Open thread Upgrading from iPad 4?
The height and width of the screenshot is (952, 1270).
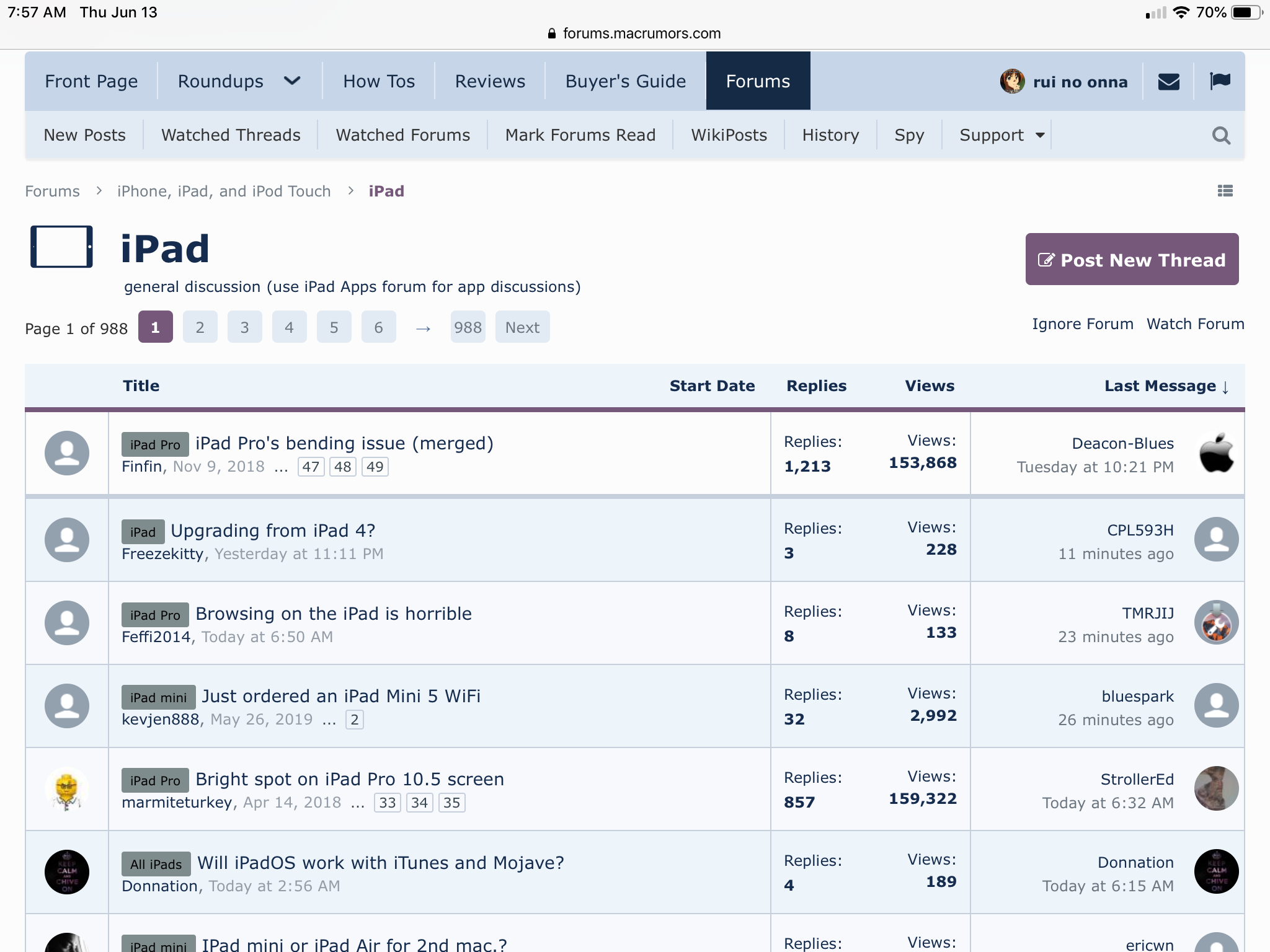pos(273,531)
